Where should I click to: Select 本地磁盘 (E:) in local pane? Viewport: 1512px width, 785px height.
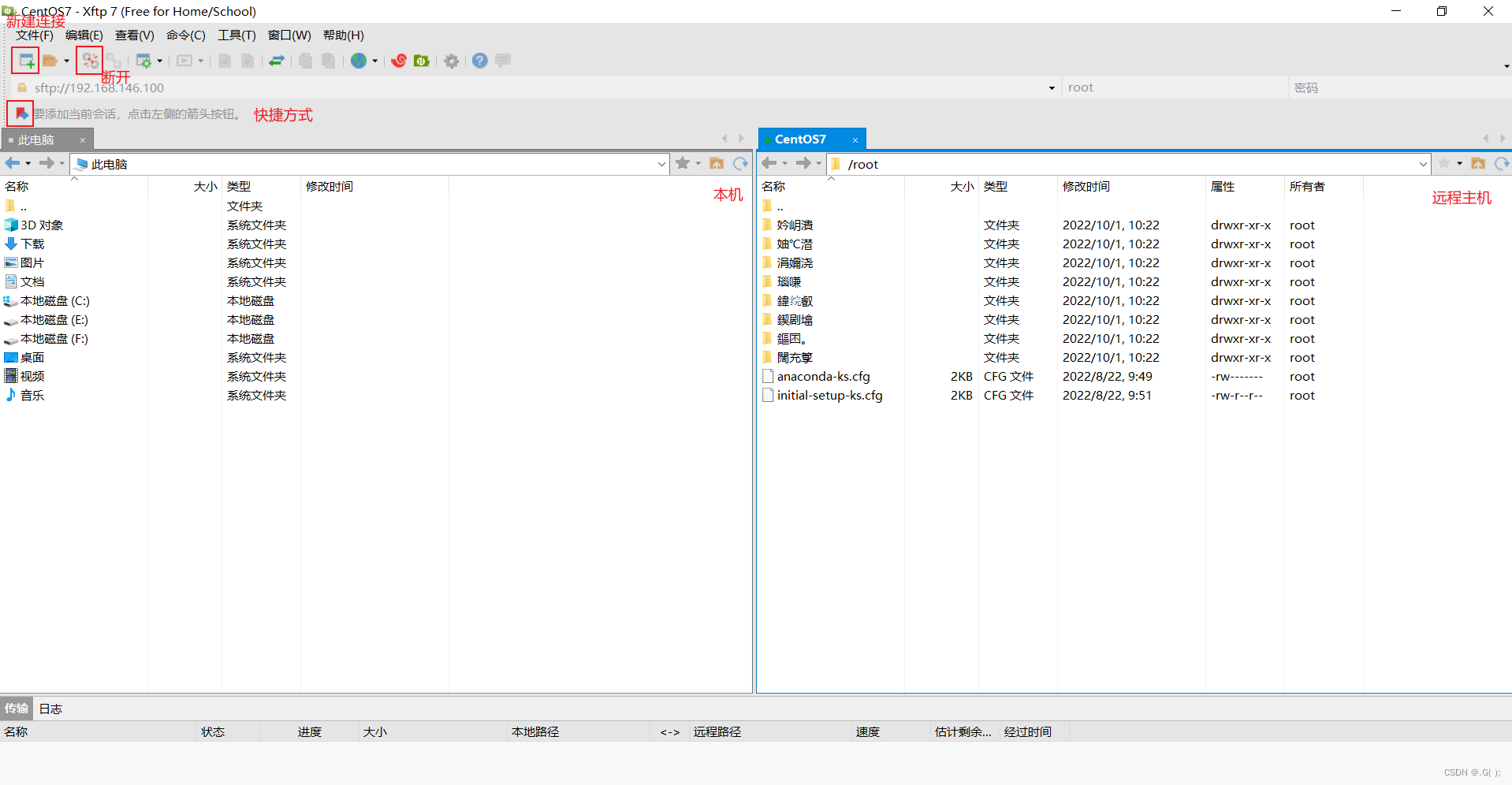[x=54, y=320]
